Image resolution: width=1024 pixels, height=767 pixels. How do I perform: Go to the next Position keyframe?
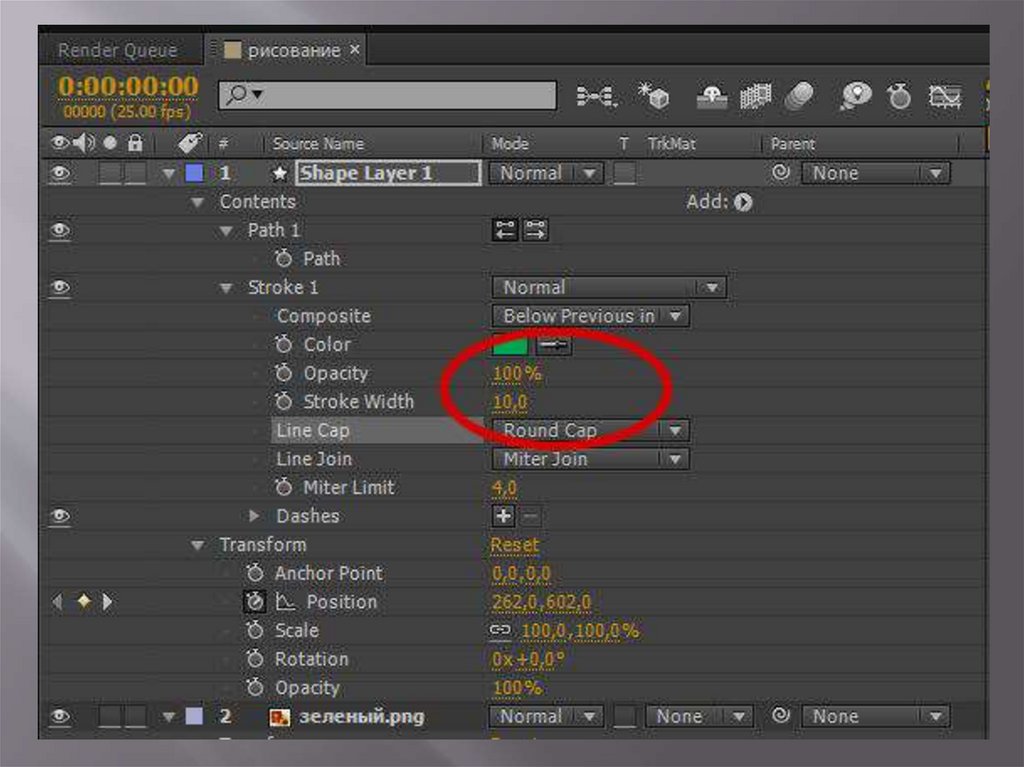click(107, 601)
